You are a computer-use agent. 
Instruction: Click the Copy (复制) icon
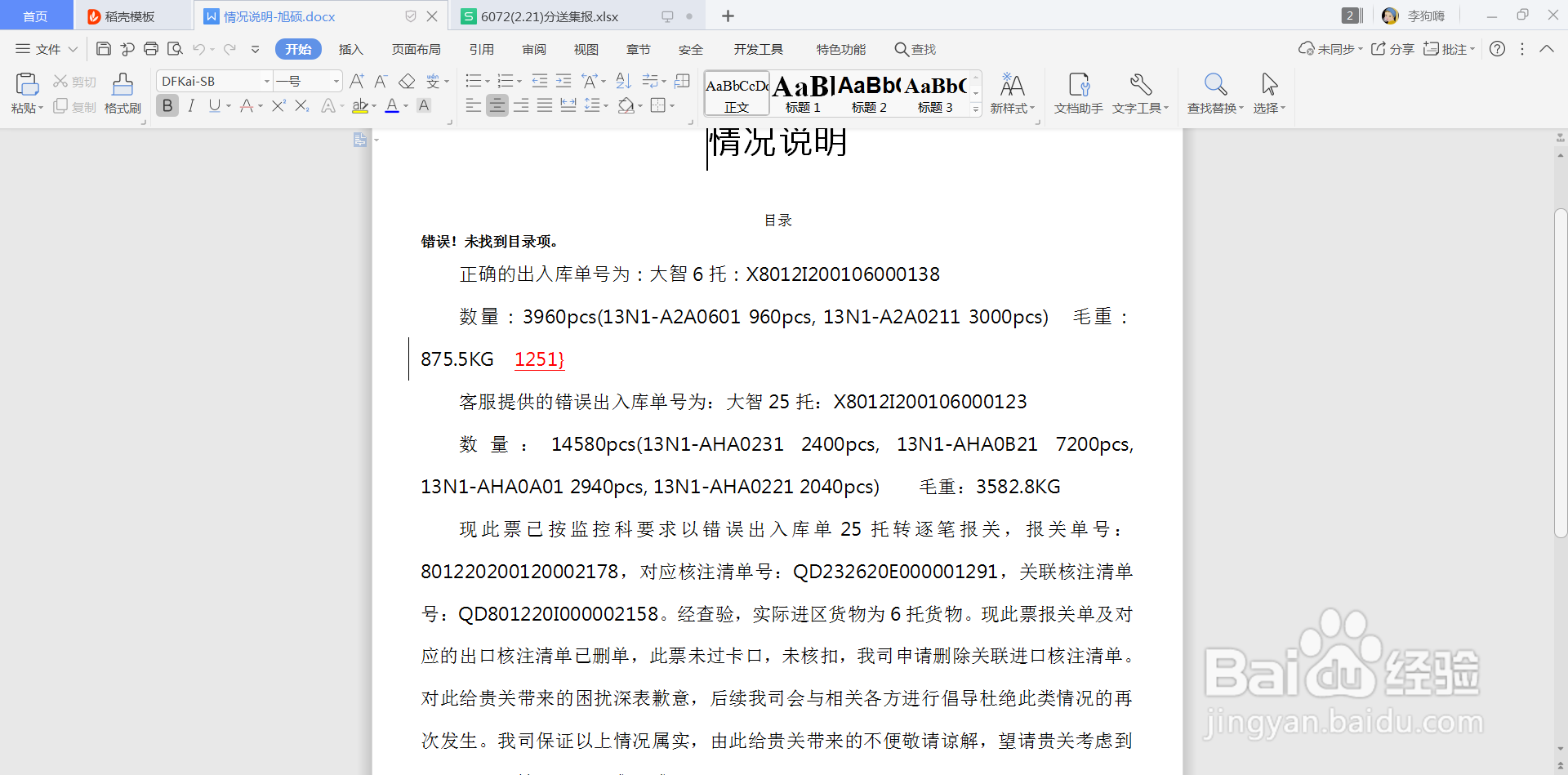pos(74,107)
